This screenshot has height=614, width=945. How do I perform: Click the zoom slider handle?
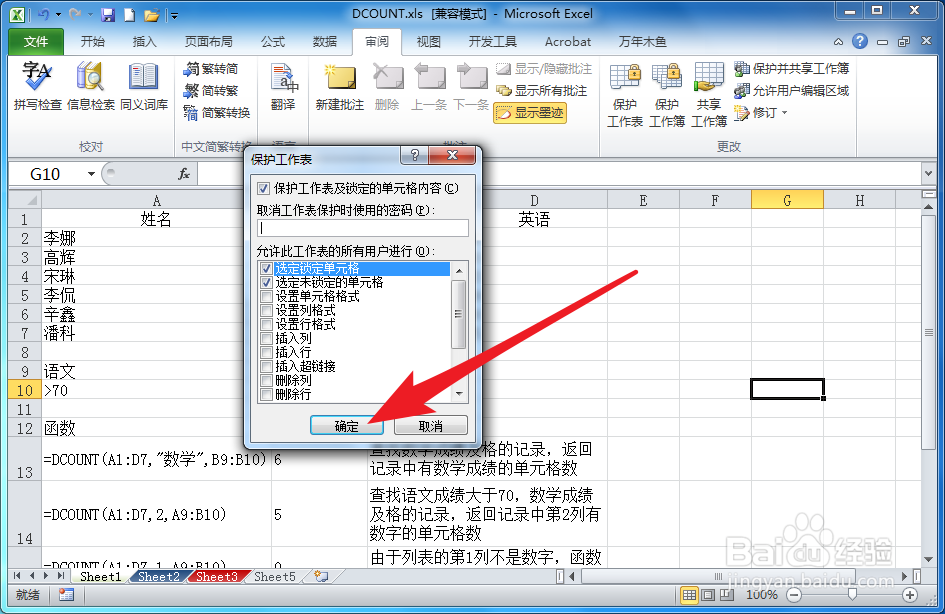(x=852, y=595)
